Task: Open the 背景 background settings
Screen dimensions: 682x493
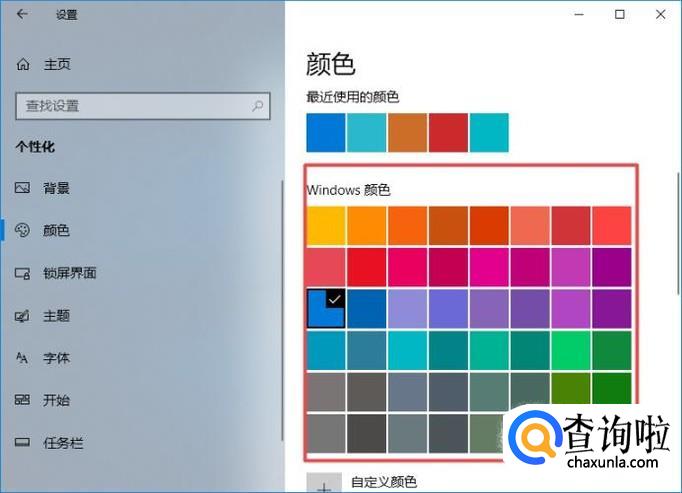Action: click(x=56, y=188)
